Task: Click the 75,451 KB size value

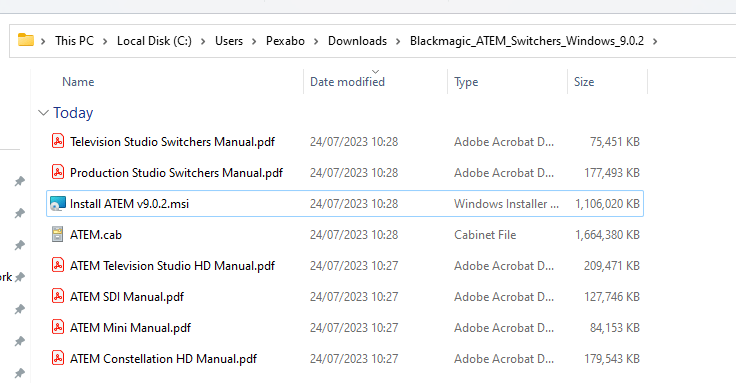Action: pos(615,142)
